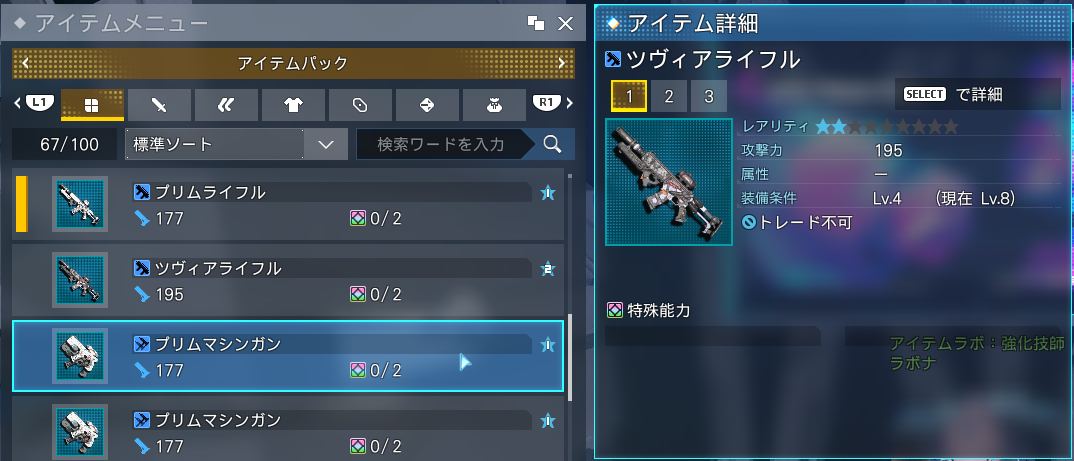
Task: Open the 標準ソート sort dropdown
Action: (236, 144)
